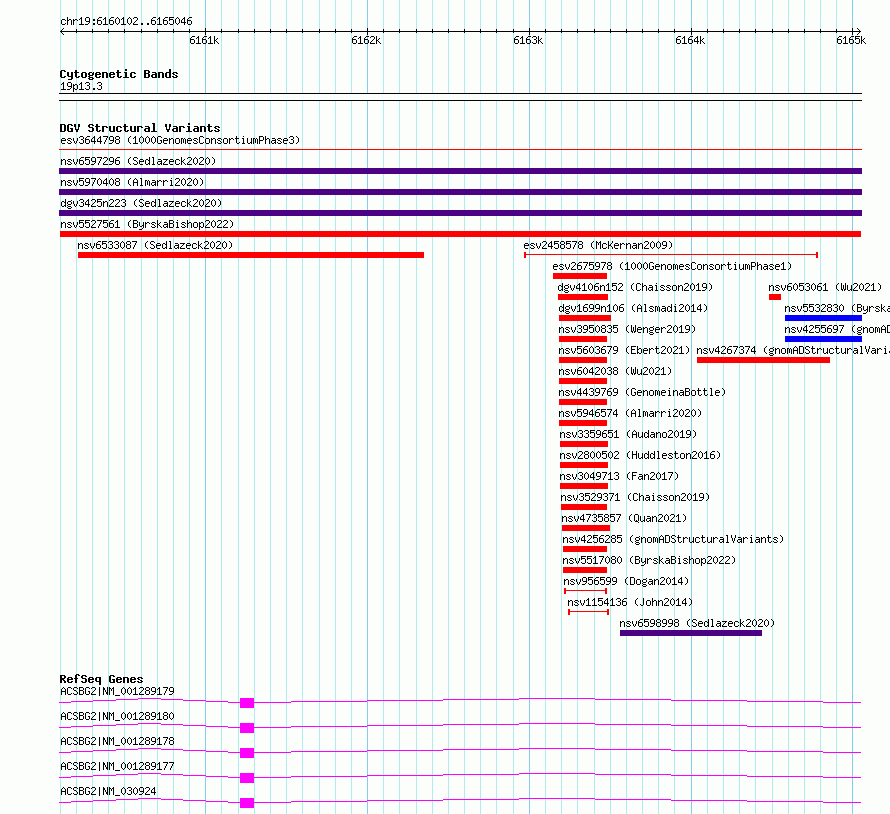Click the 6162k ruler tick label
890x814 pixels.
coord(366,40)
